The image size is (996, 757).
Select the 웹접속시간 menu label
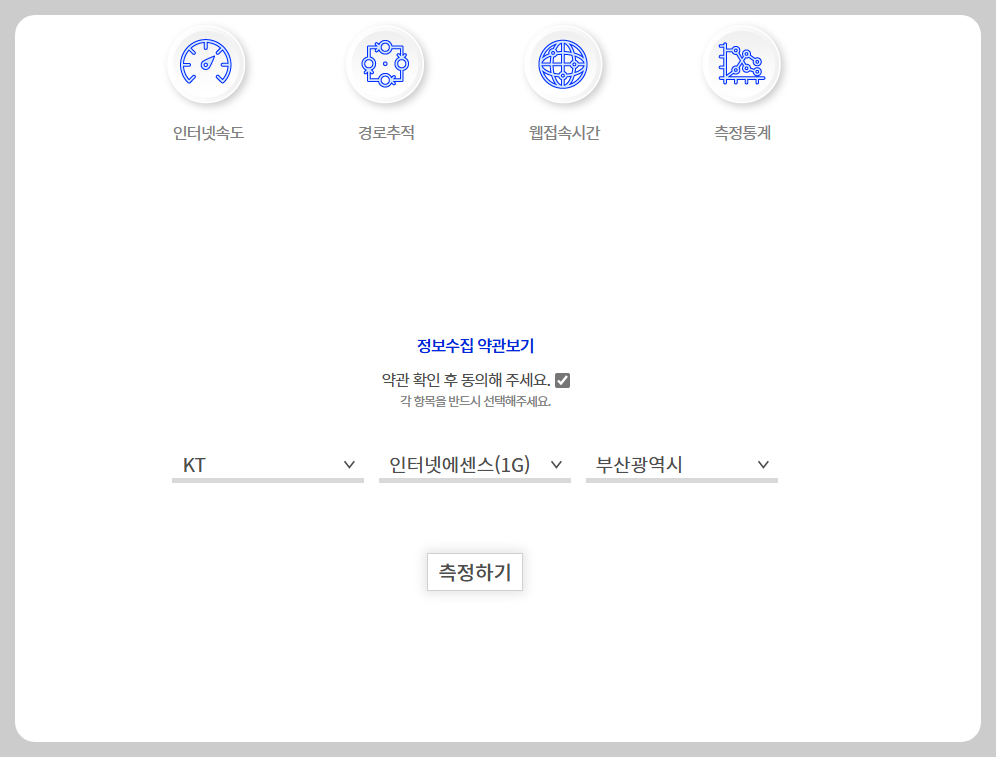pyautogui.click(x=564, y=133)
